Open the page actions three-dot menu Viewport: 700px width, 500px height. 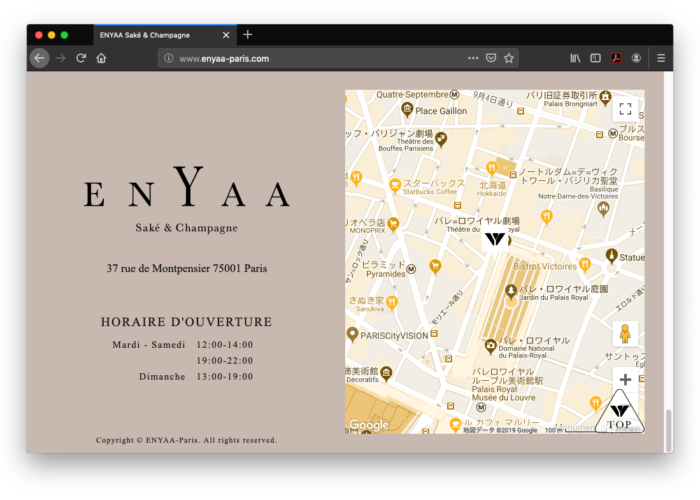coord(473,58)
